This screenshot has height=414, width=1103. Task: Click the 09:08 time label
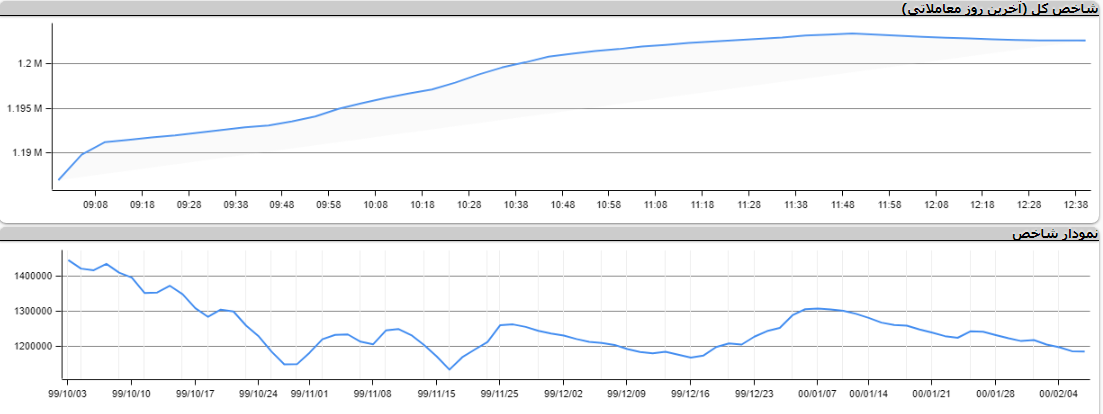click(95, 204)
